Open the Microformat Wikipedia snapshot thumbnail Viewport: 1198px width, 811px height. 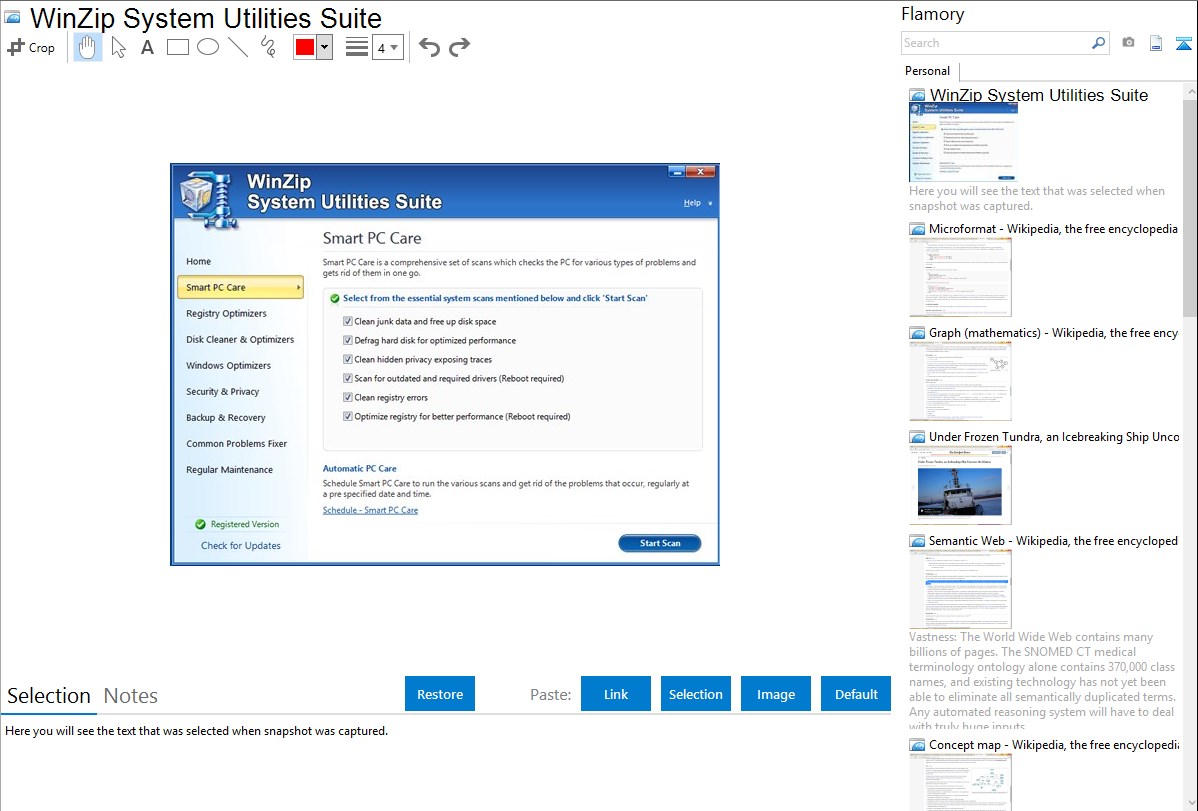point(960,277)
